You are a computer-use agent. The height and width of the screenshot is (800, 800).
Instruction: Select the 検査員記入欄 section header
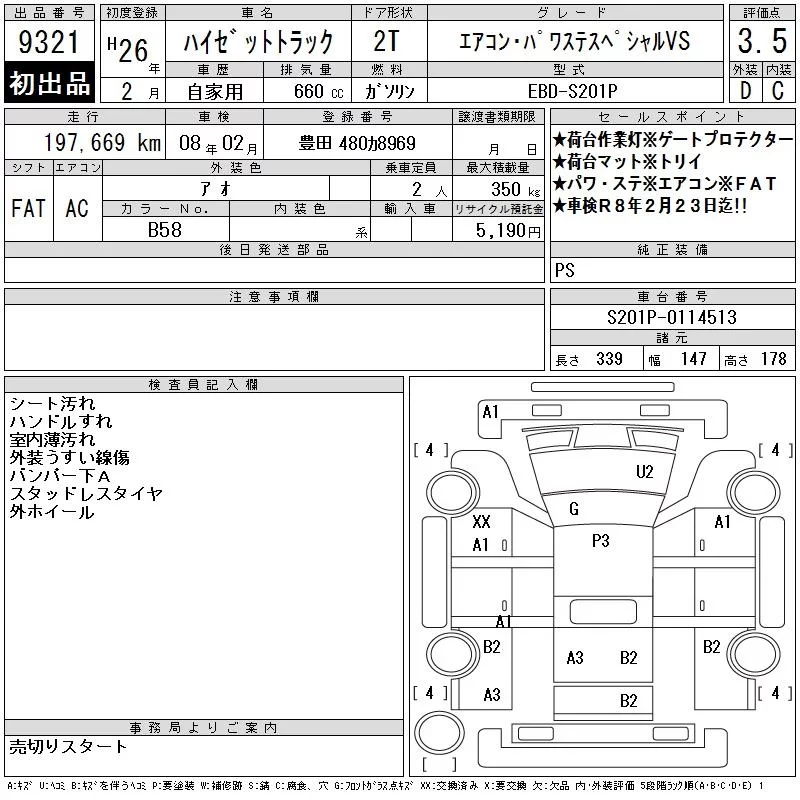204,384
